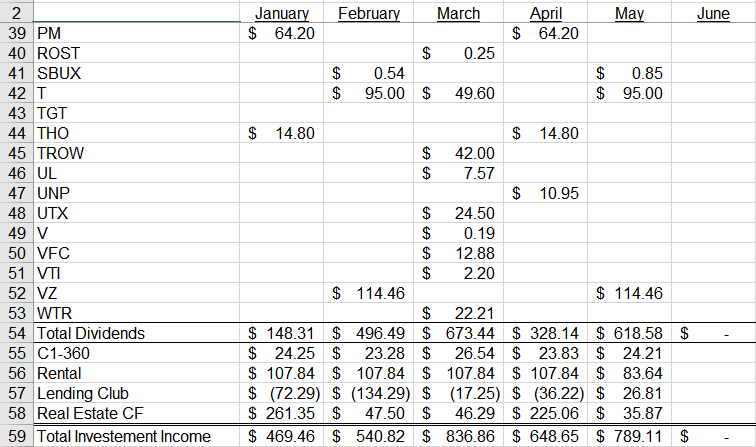Click THO April value 14.80
Image resolution: width=756 pixels, height=447 pixels.
tap(545, 133)
